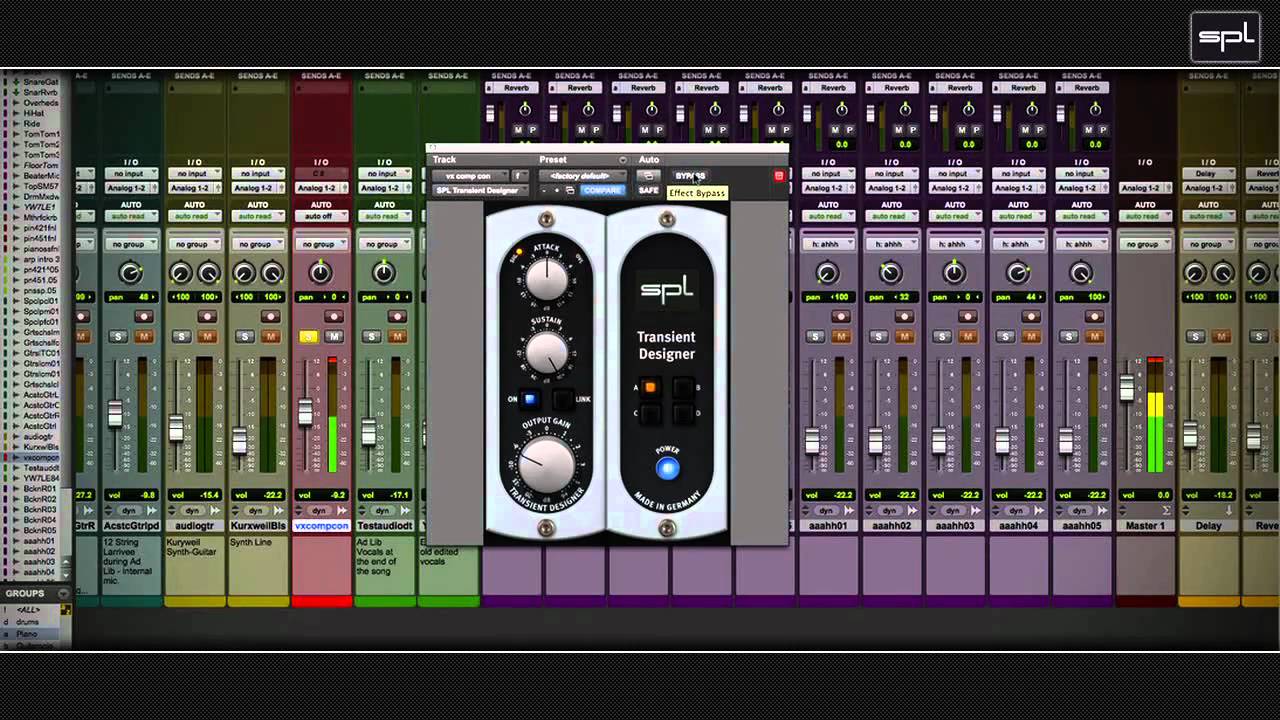Solo the Testaudiodt track
The width and height of the screenshot is (1280, 720).
click(x=372, y=336)
